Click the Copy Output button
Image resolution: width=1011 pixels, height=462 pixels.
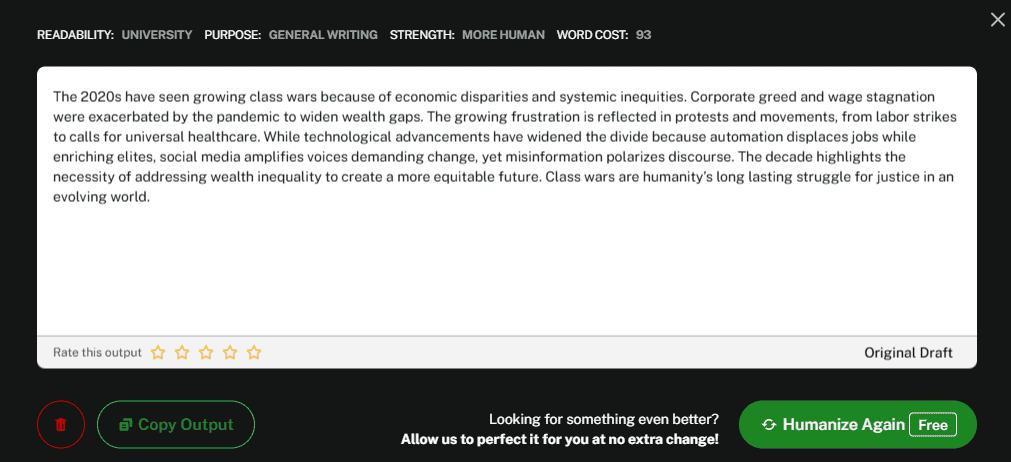[176, 424]
